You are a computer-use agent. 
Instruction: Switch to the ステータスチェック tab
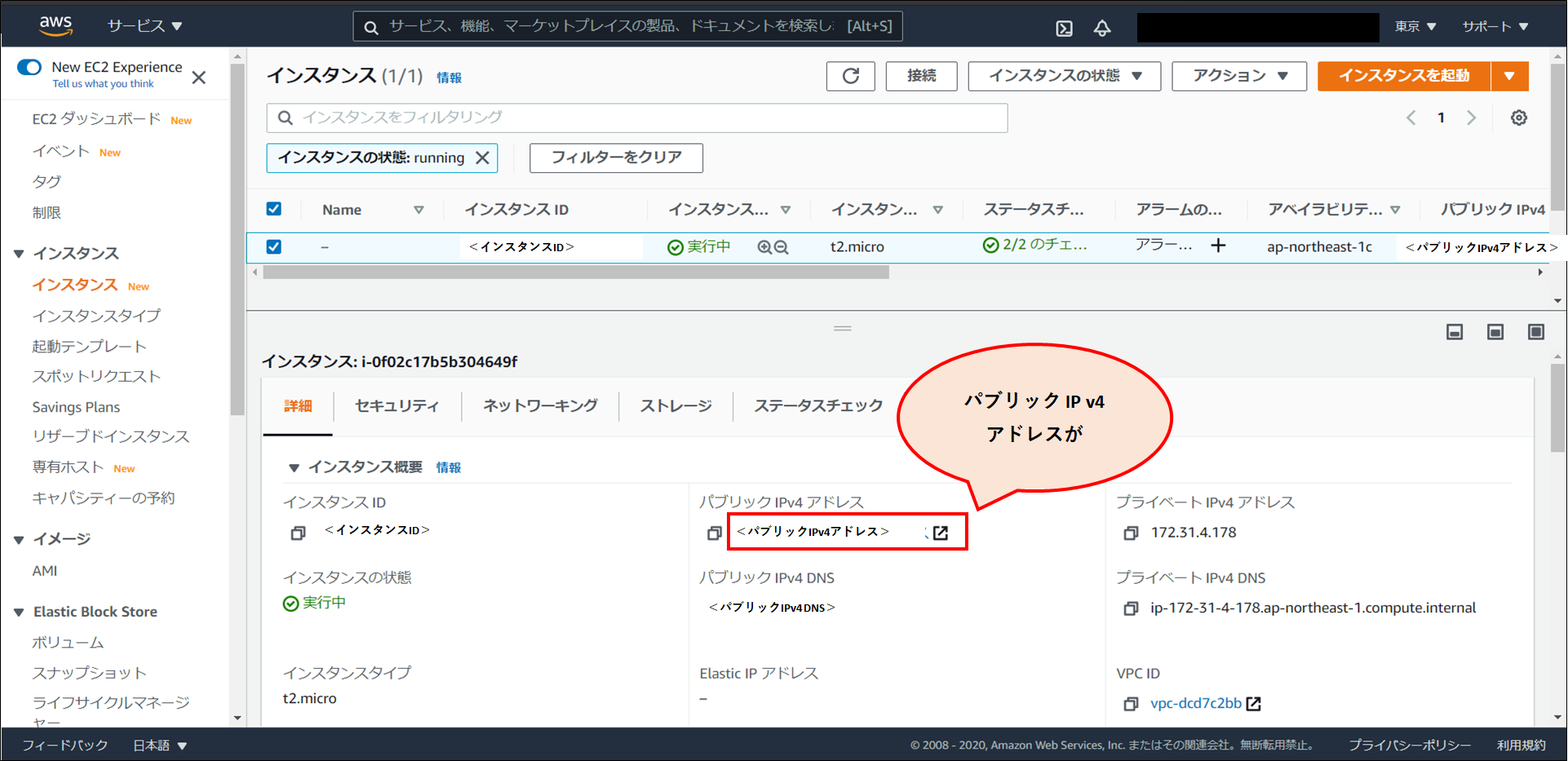(818, 405)
